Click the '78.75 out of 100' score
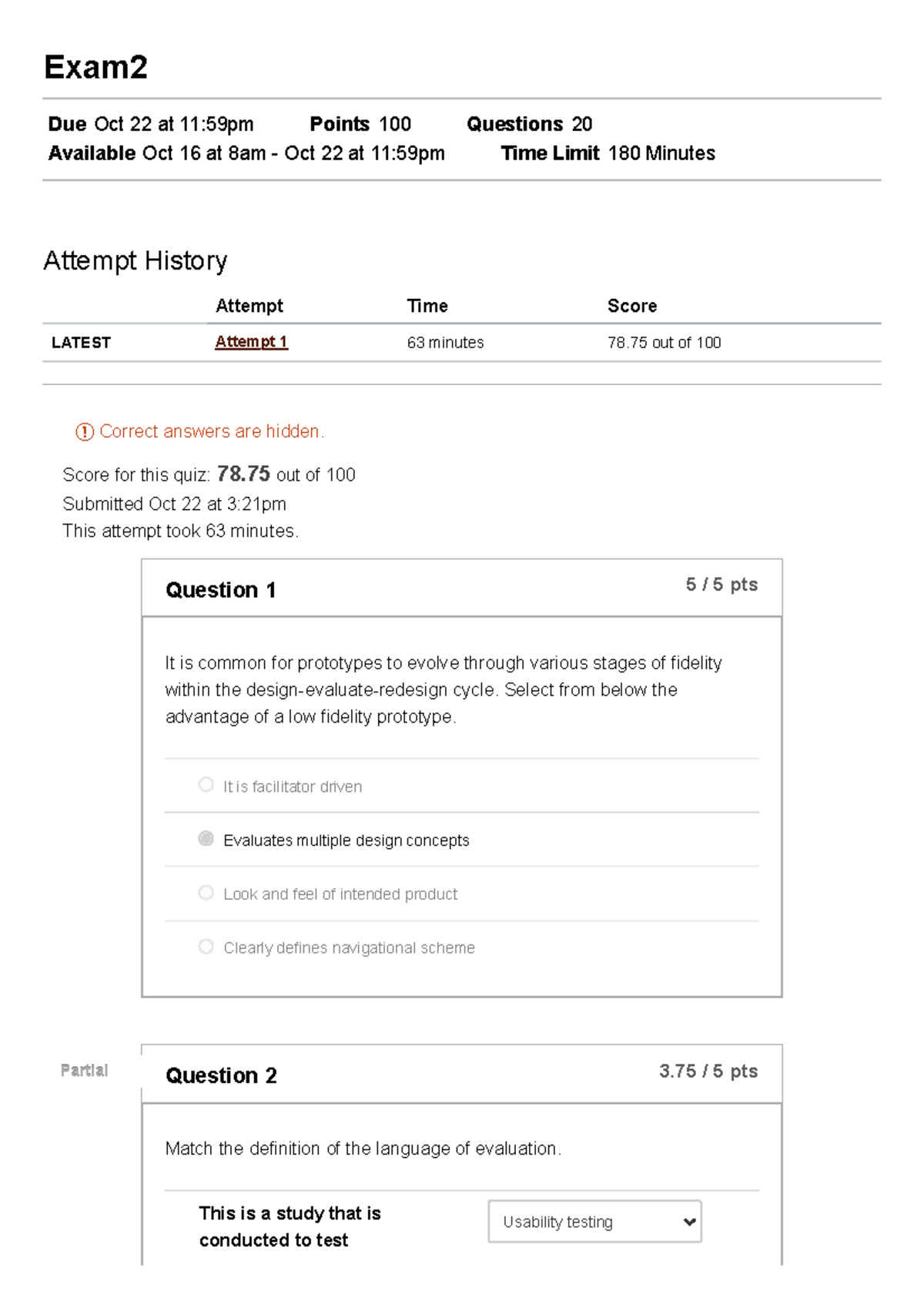The height and width of the screenshot is (1308, 924). [x=665, y=342]
